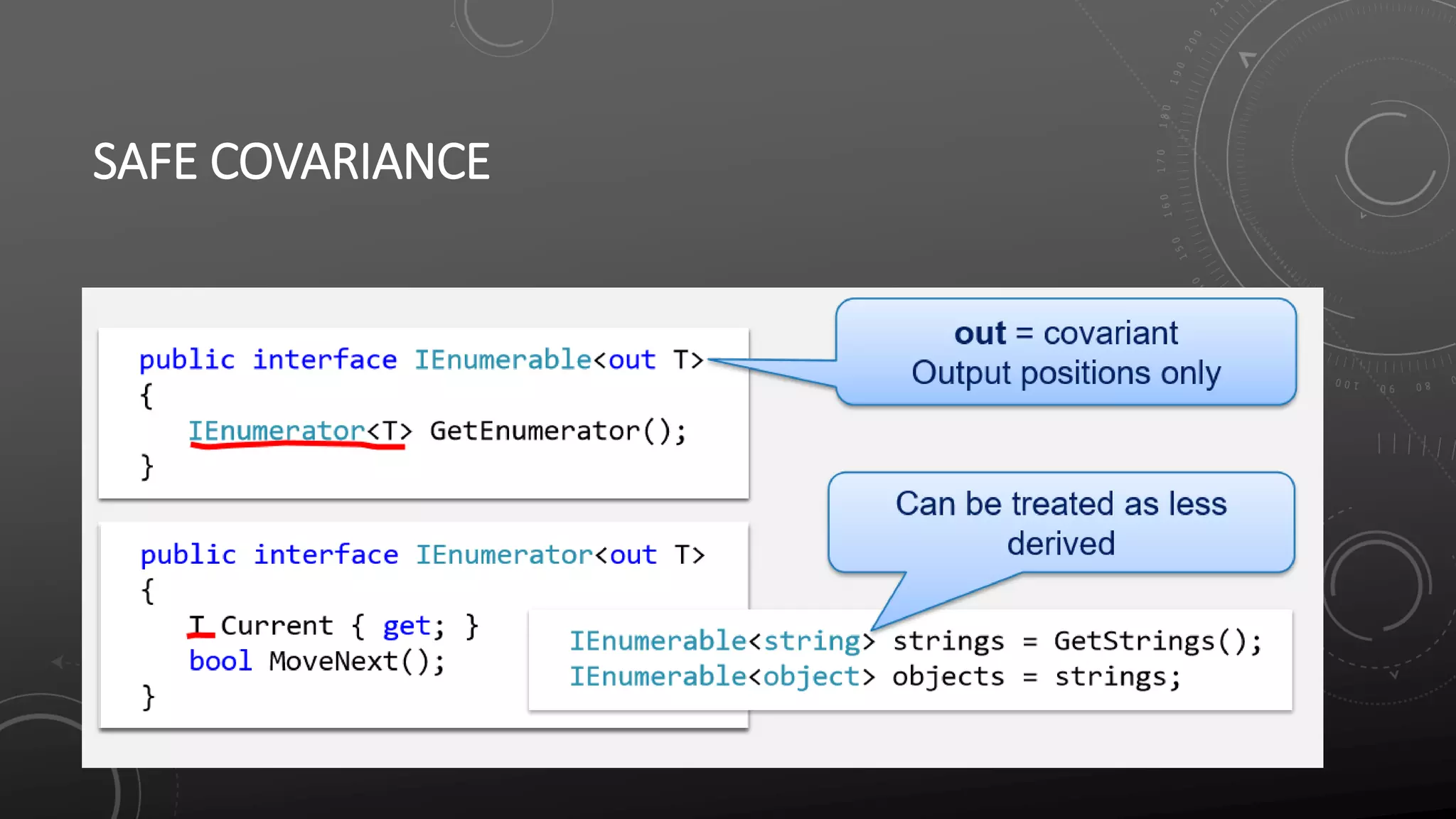Click the bold 'out' word in callout

[x=980, y=333]
